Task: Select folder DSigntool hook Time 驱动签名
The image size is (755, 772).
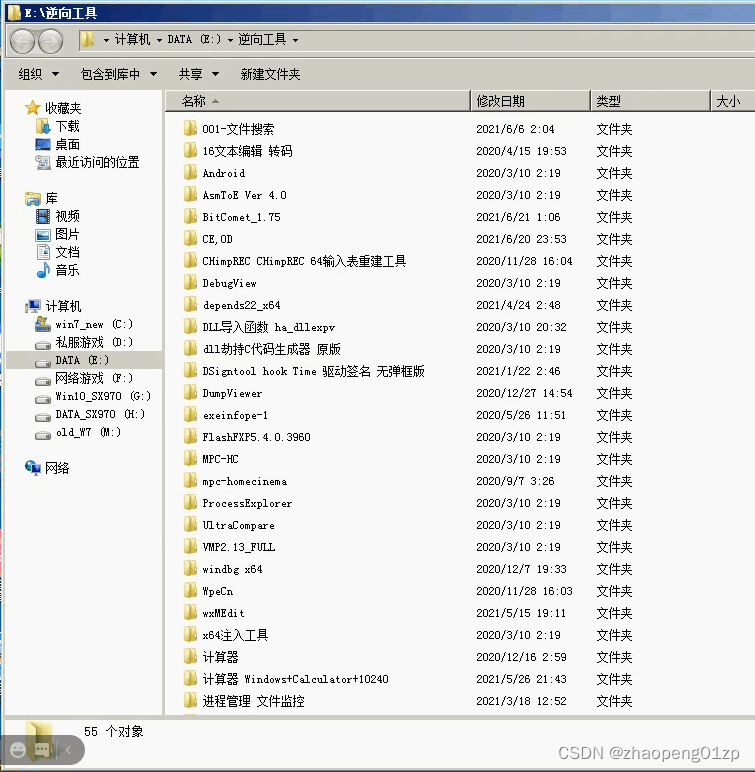Action: click(x=313, y=371)
